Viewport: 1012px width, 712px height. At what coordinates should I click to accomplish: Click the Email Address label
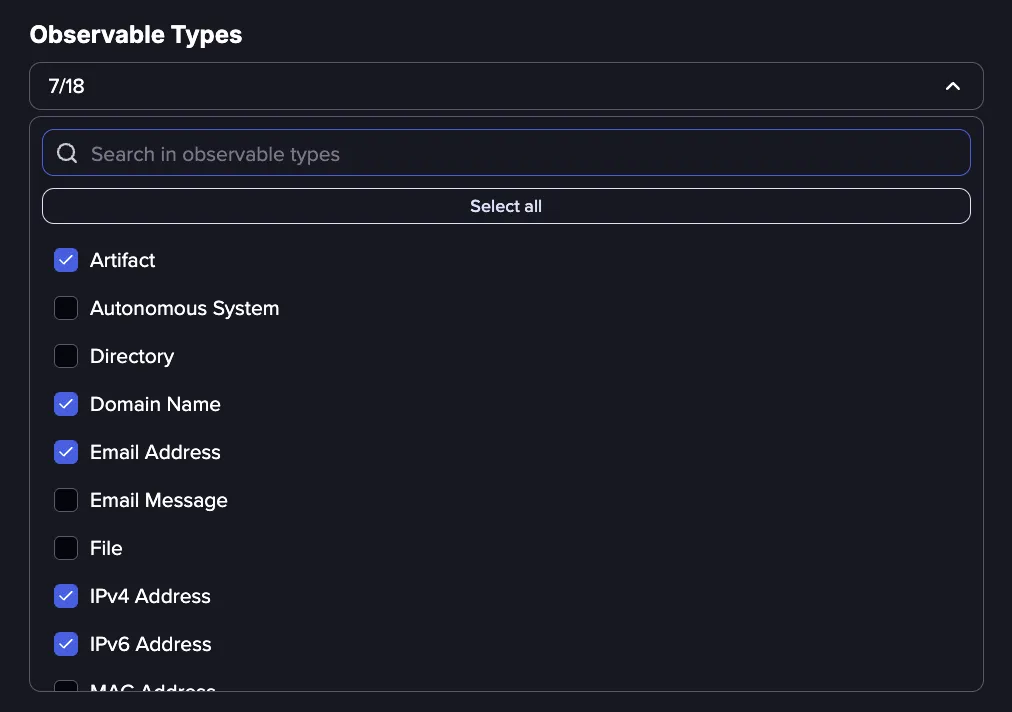[155, 452]
